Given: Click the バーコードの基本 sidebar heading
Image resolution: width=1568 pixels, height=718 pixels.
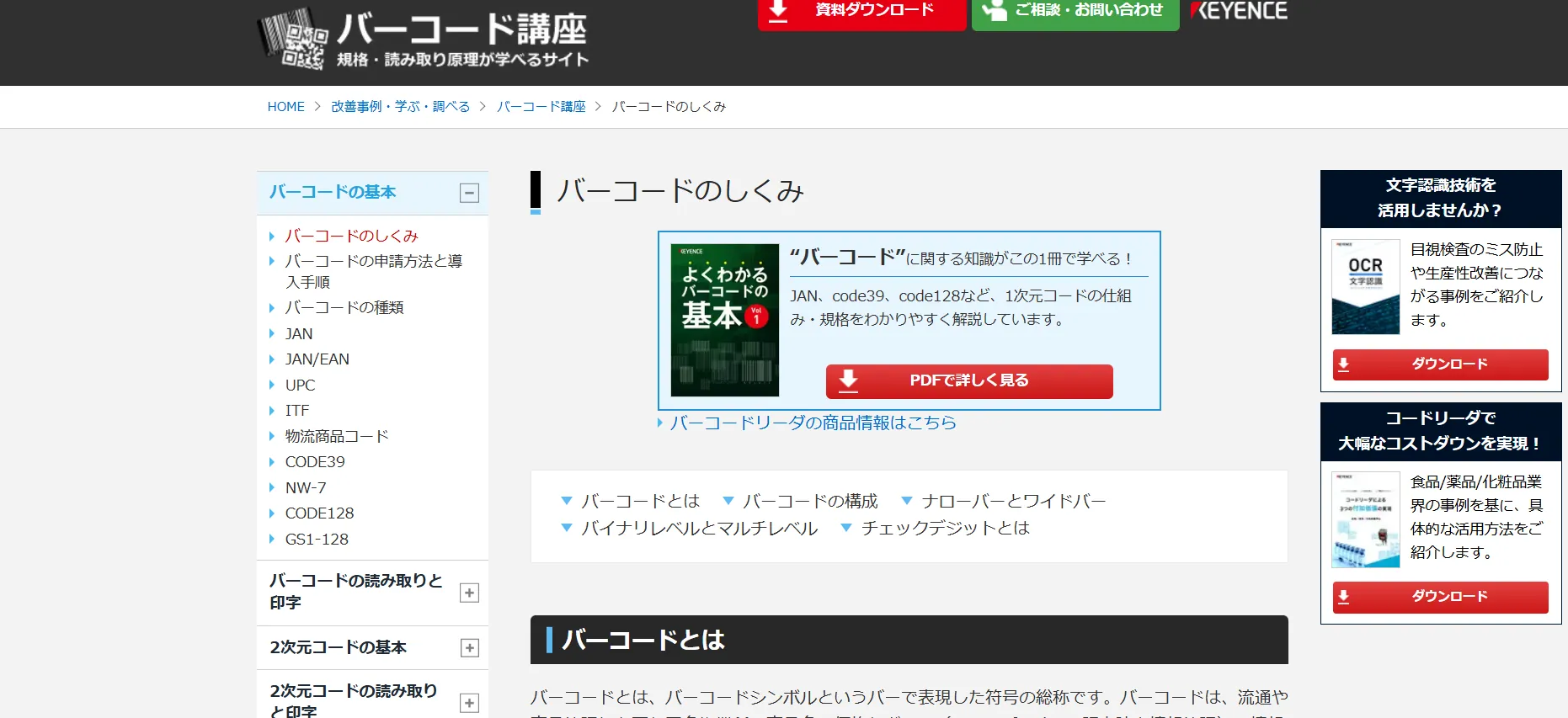Looking at the screenshot, I should click(333, 192).
